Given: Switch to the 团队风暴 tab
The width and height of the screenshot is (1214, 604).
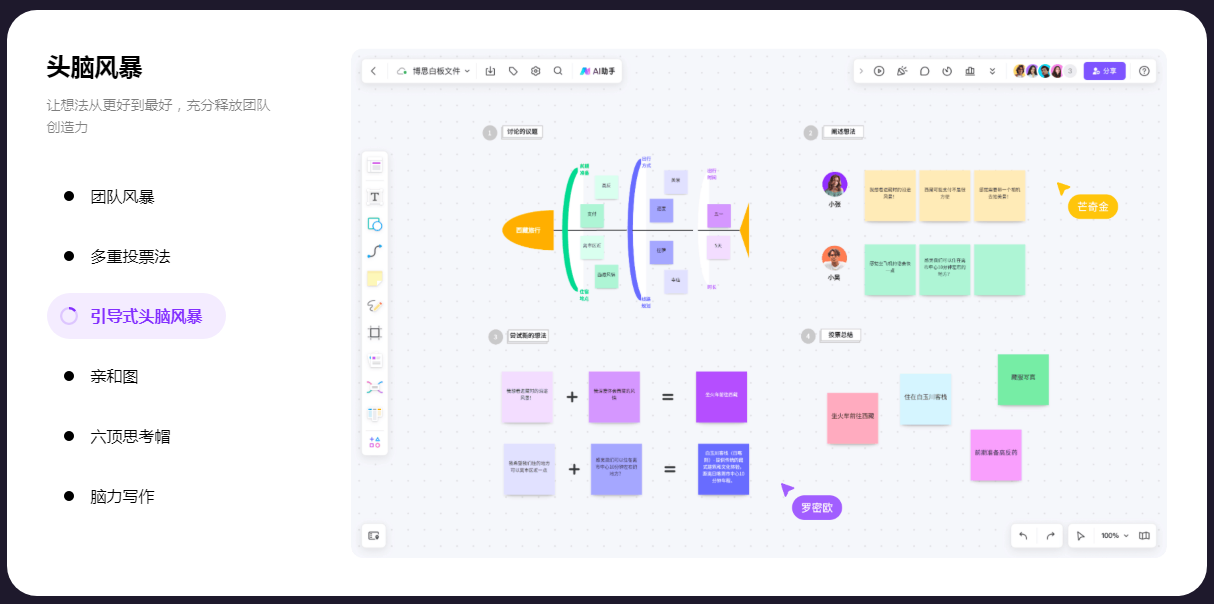Looking at the screenshot, I should 122,197.
